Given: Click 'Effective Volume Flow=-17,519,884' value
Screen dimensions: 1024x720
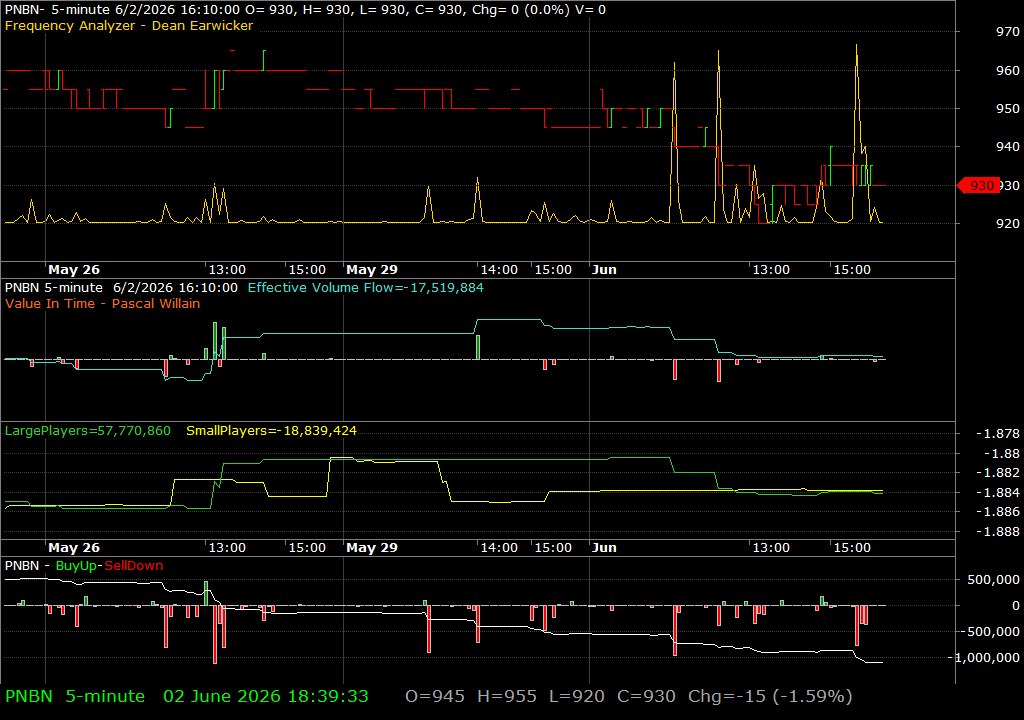Looking at the screenshot, I should point(366,287).
